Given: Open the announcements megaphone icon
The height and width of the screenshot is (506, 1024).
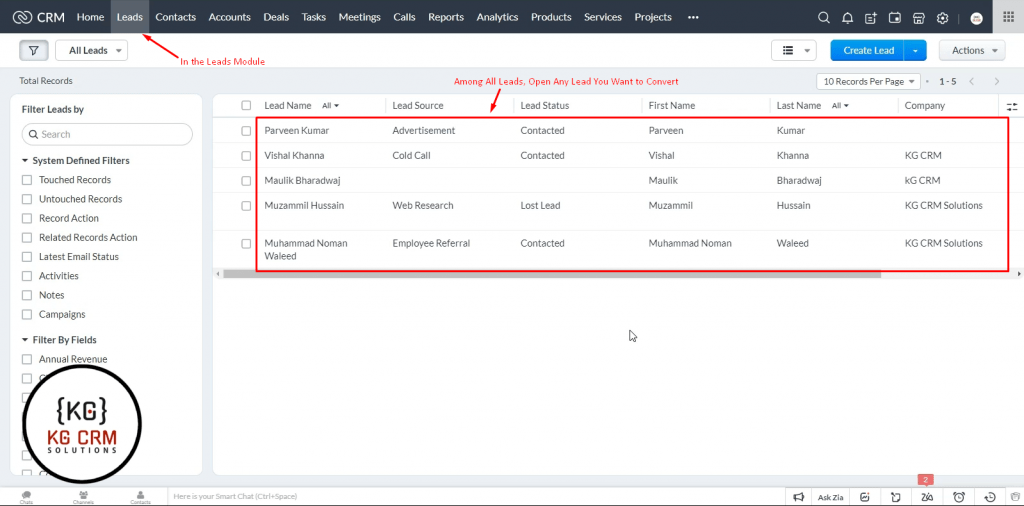Looking at the screenshot, I should [799, 497].
